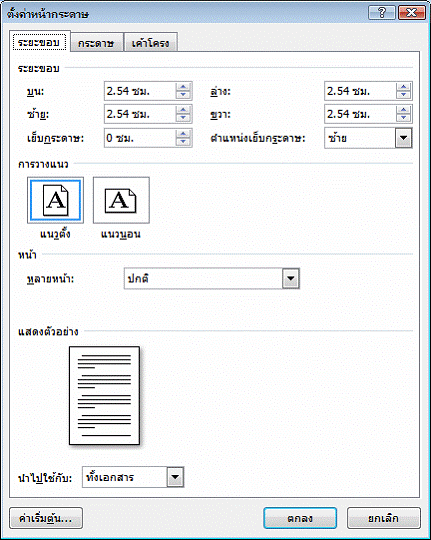Open the ระยะขอบ margins tab
Image resolution: width=431 pixels, height=540 pixels.
click(40, 42)
